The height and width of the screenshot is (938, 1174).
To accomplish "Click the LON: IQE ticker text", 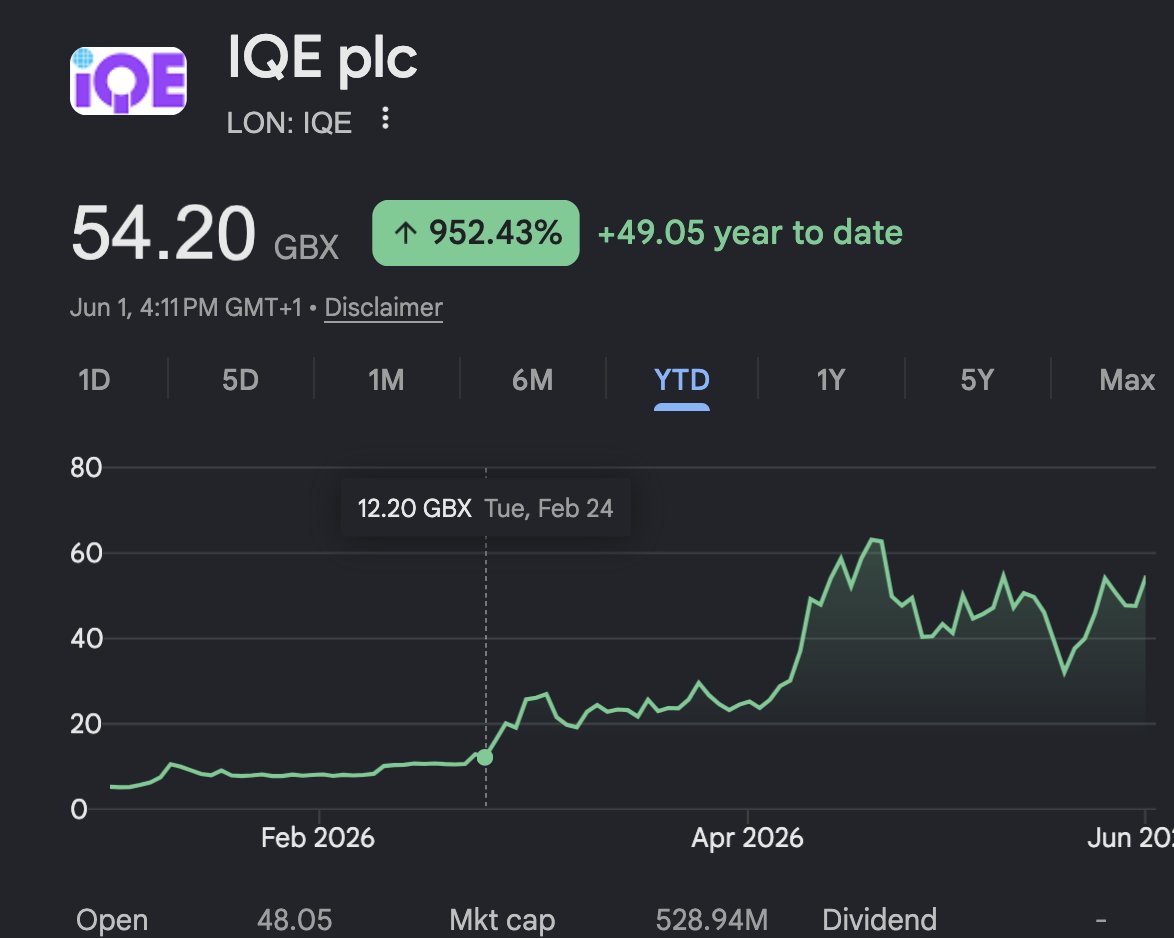I will point(289,123).
